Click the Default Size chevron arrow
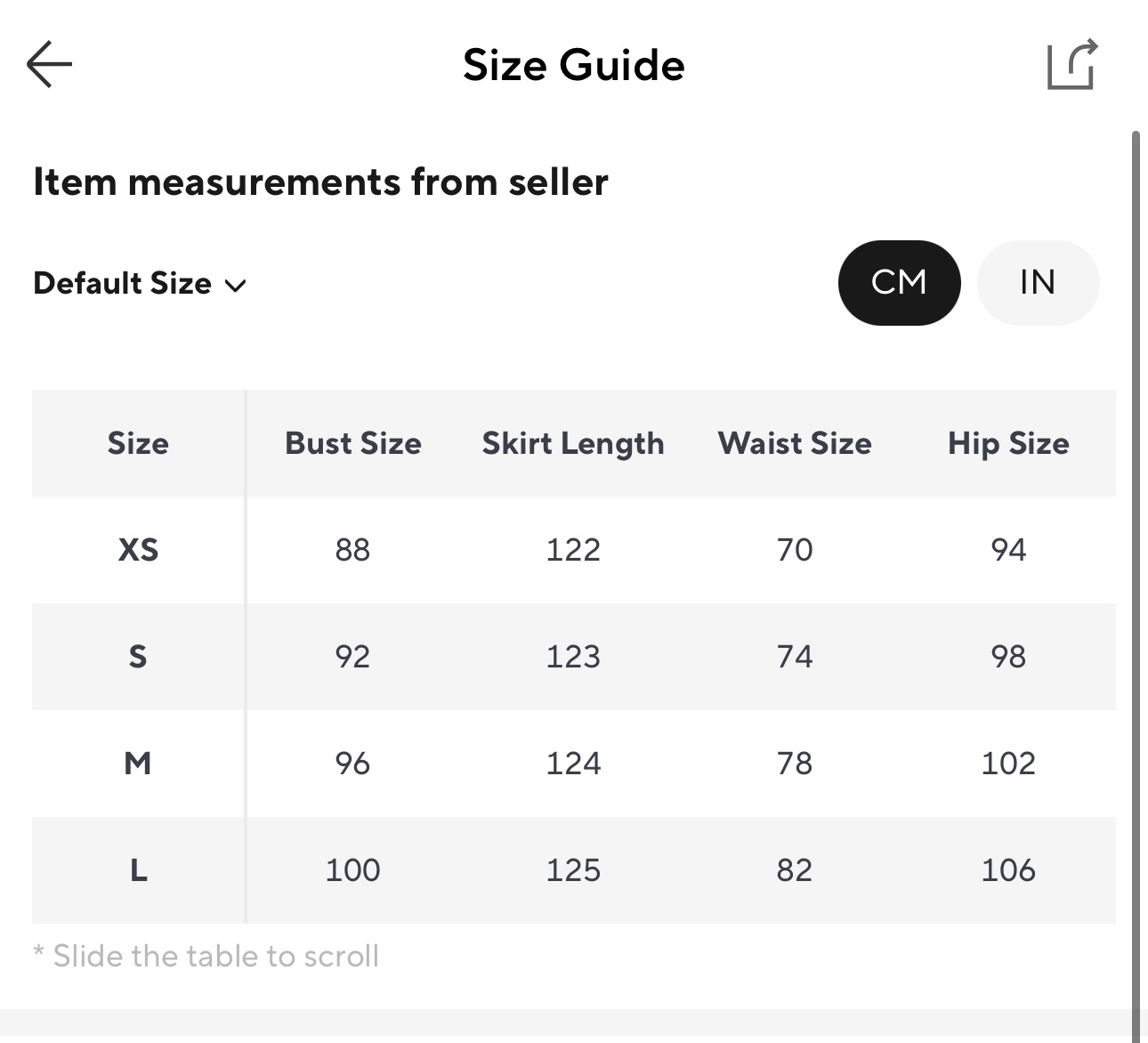This screenshot has width=1148, height=1043. click(x=235, y=286)
